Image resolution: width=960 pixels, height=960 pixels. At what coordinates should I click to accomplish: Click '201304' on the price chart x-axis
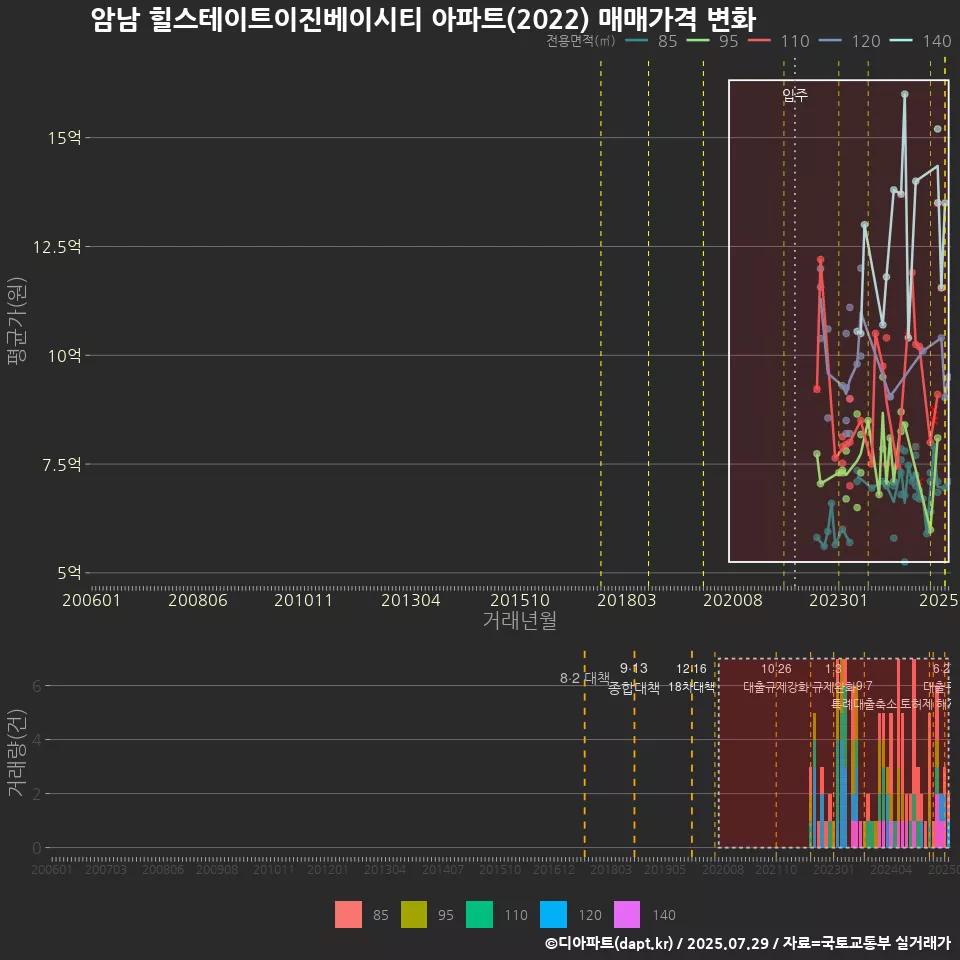pyautogui.click(x=411, y=600)
